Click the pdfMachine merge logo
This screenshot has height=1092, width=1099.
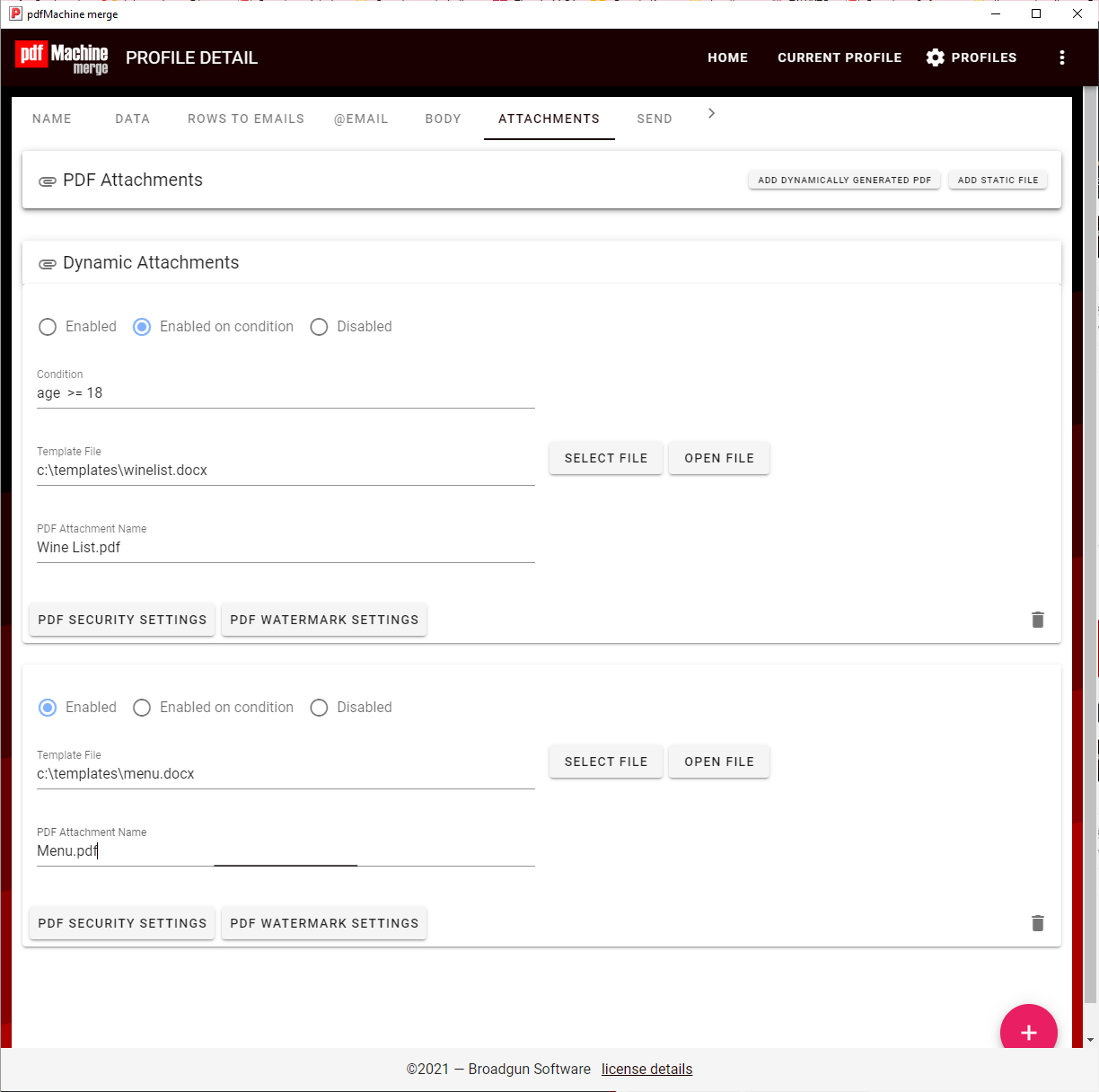(x=62, y=57)
